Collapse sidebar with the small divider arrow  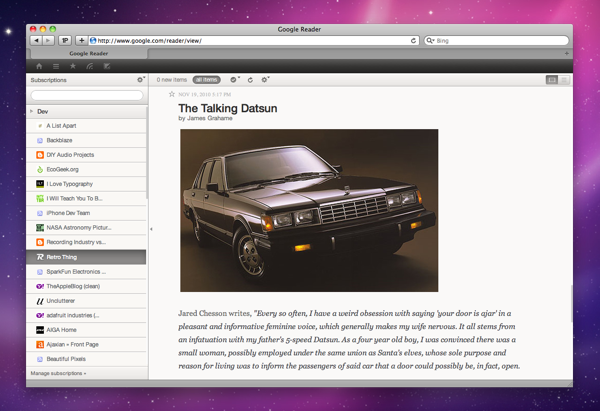tap(151, 229)
